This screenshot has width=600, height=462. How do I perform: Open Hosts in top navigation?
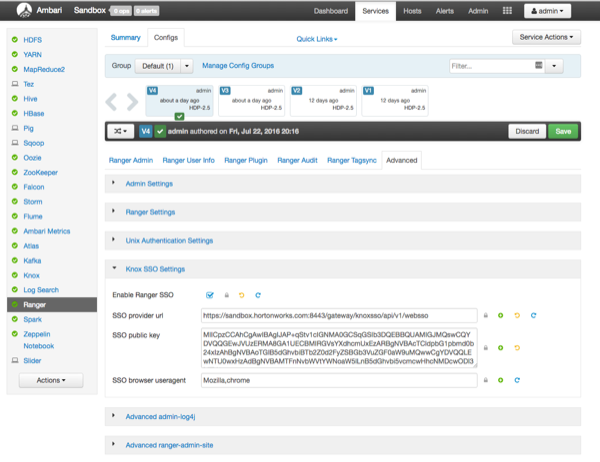click(x=412, y=11)
